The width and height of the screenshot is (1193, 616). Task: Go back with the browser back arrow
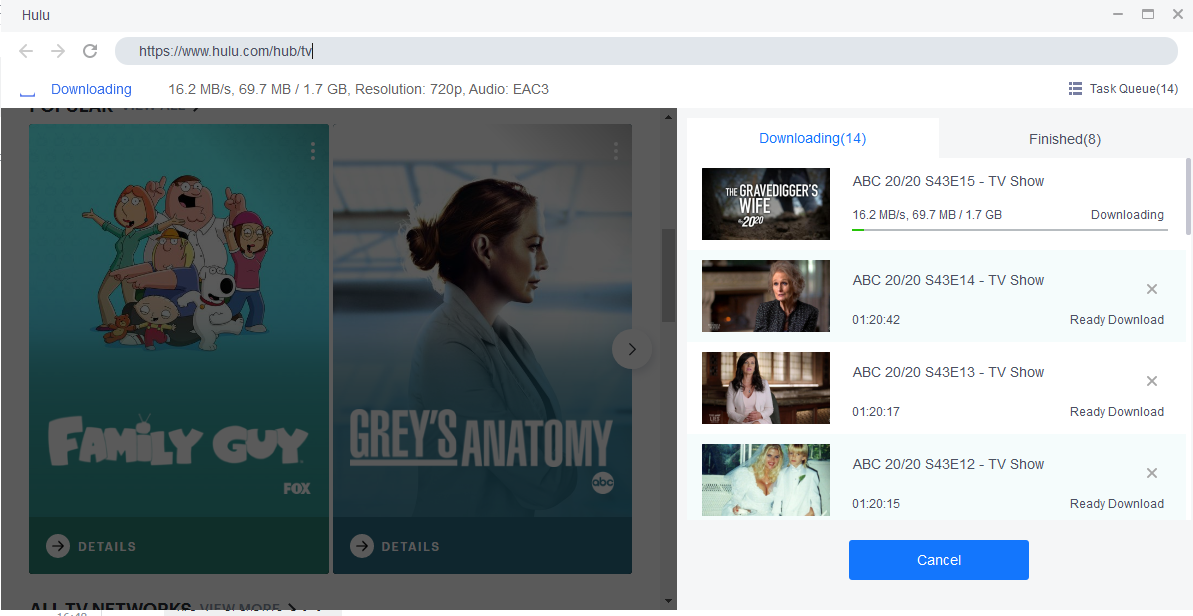26,51
